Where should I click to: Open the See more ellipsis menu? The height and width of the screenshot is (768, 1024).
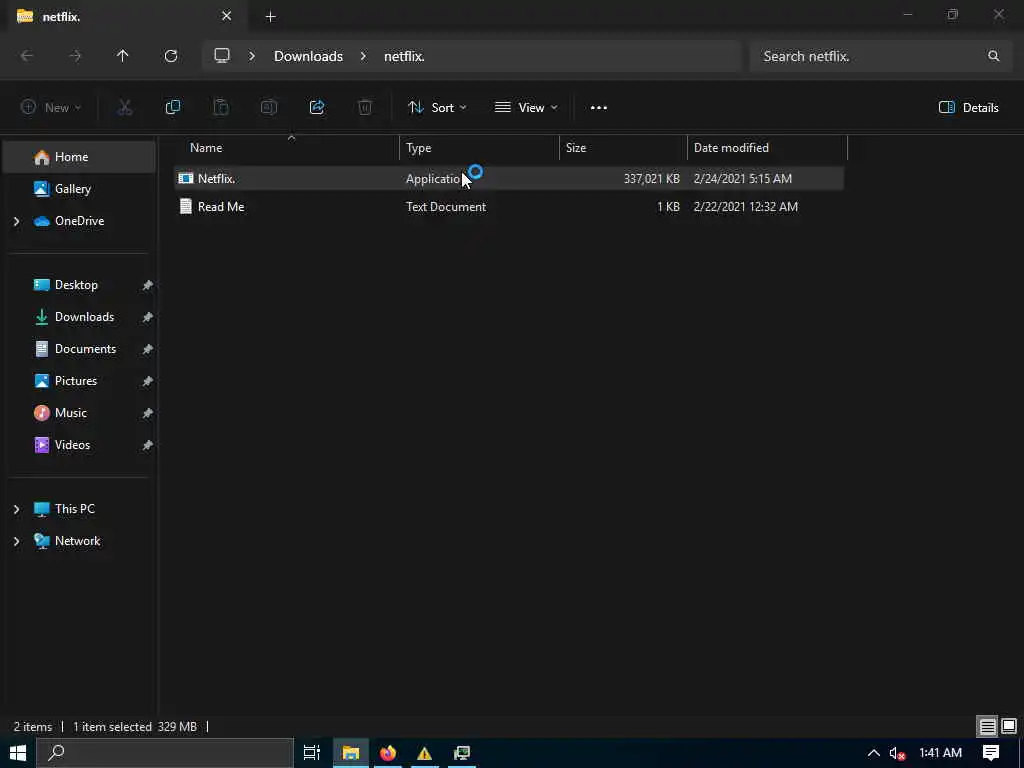click(x=599, y=108)
